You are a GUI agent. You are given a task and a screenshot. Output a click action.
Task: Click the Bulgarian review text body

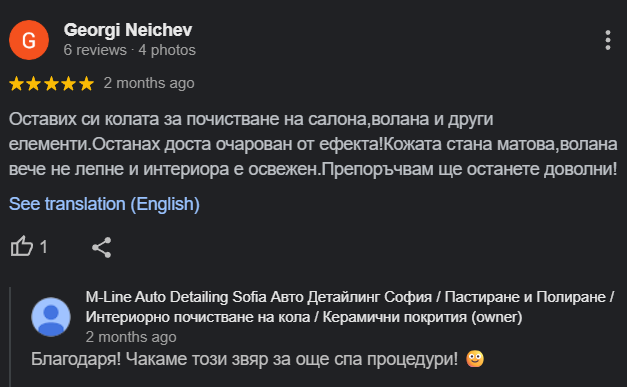pos(313,144)
